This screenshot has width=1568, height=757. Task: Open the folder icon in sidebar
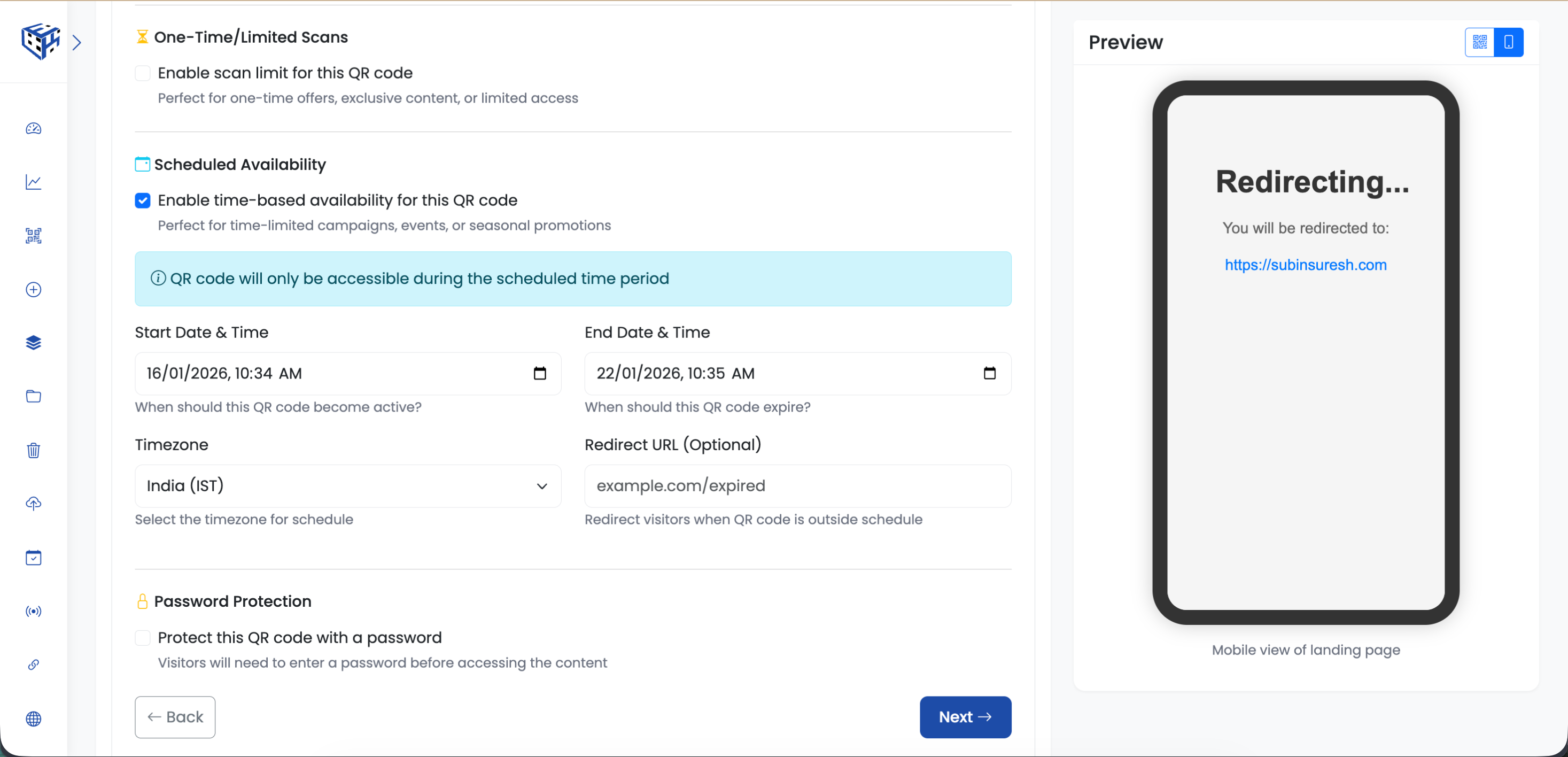tap(34, 397)
